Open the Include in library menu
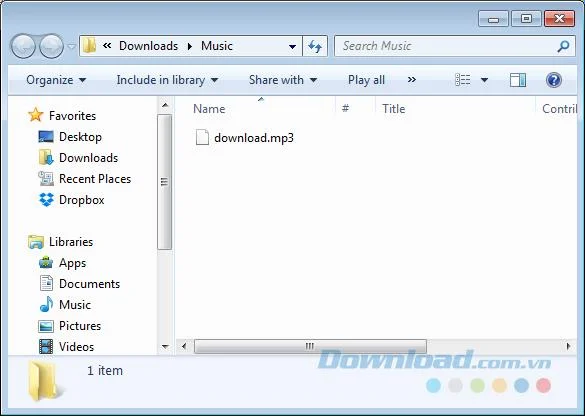 coord(167,80)
